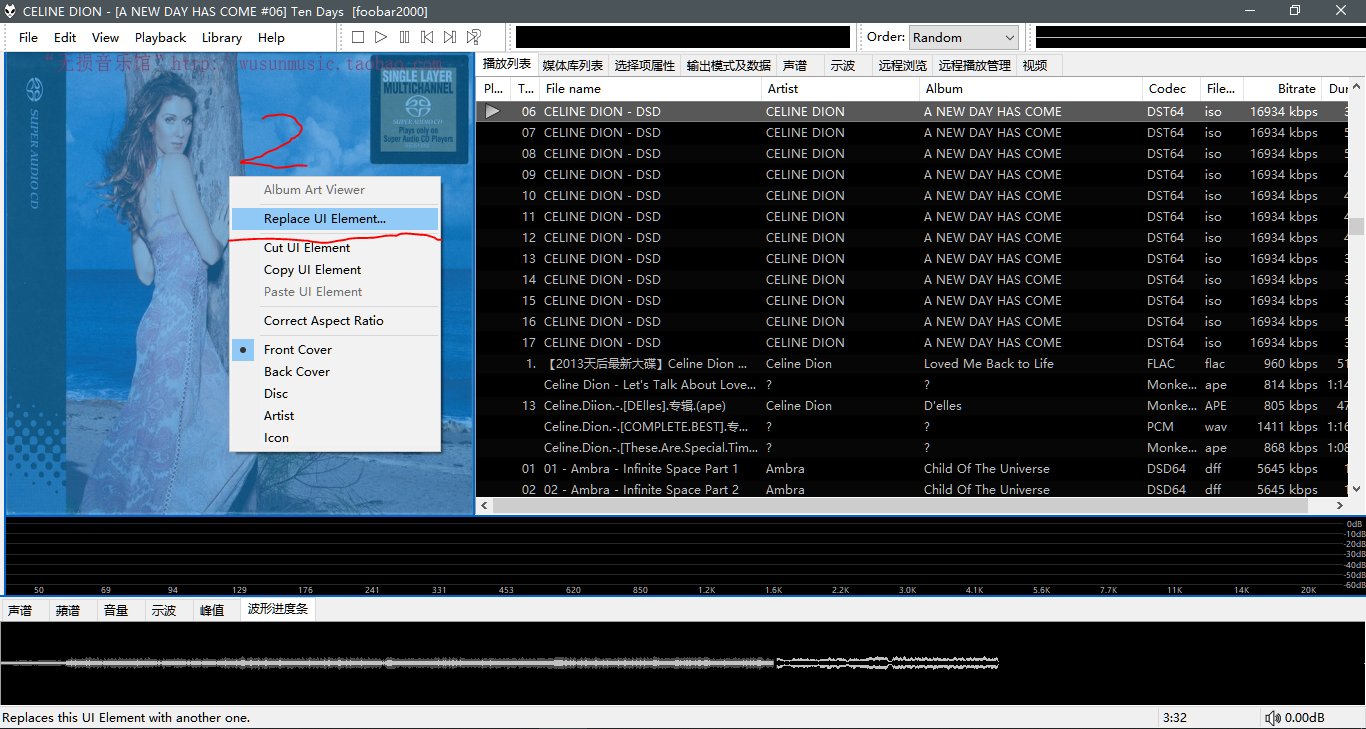Viewport: 1366px width, 729px height.
Task: Click the Stop playback button
Action: tap(358, 37)
